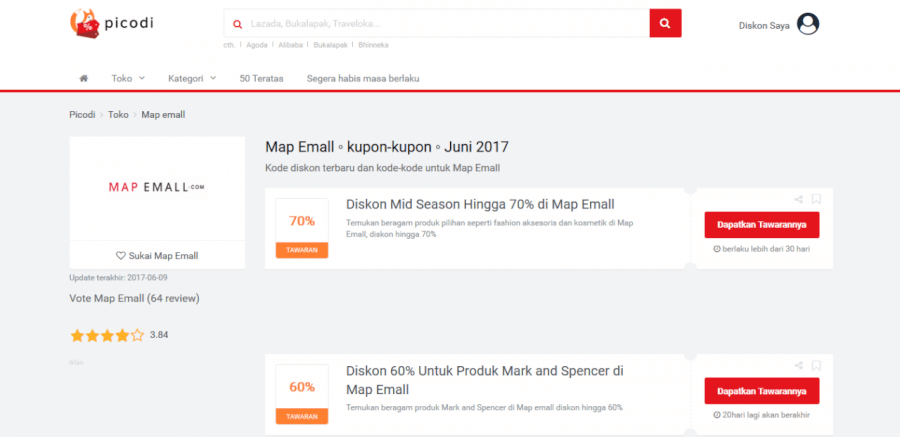Click the fifth rating star

click(x=137, y=335)
